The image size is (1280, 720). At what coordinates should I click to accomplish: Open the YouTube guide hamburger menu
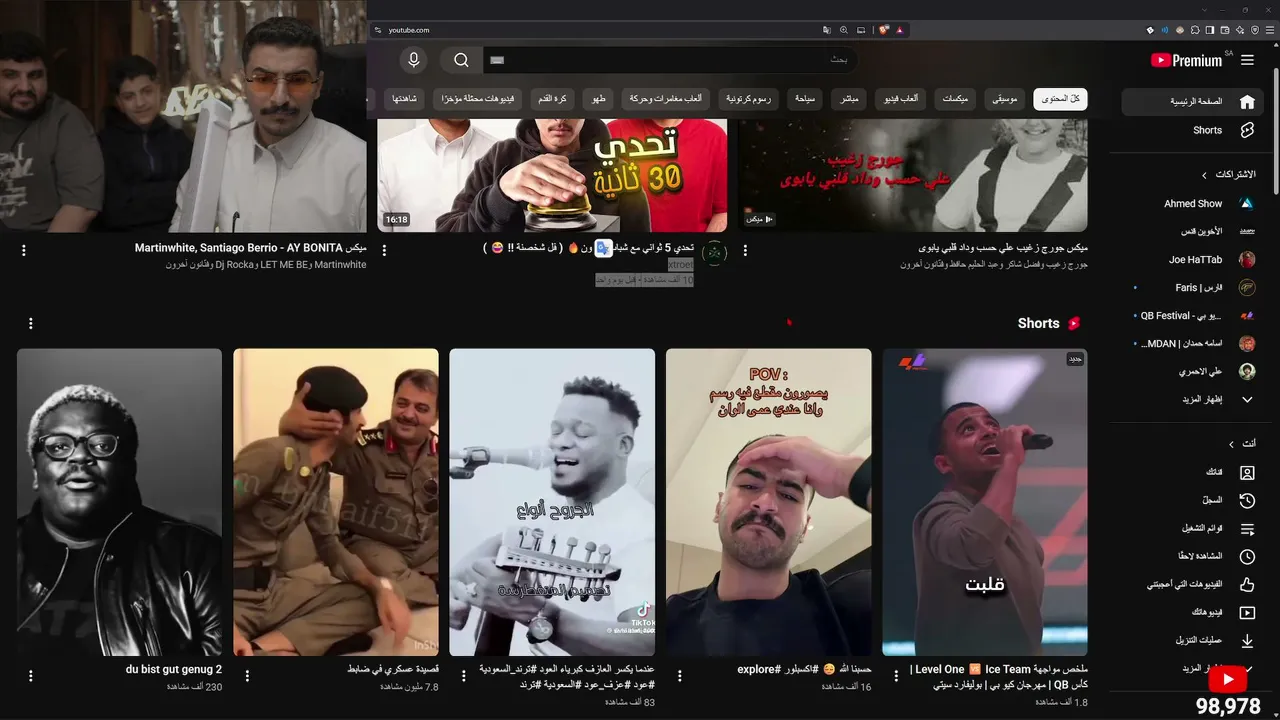(1247, 60)
